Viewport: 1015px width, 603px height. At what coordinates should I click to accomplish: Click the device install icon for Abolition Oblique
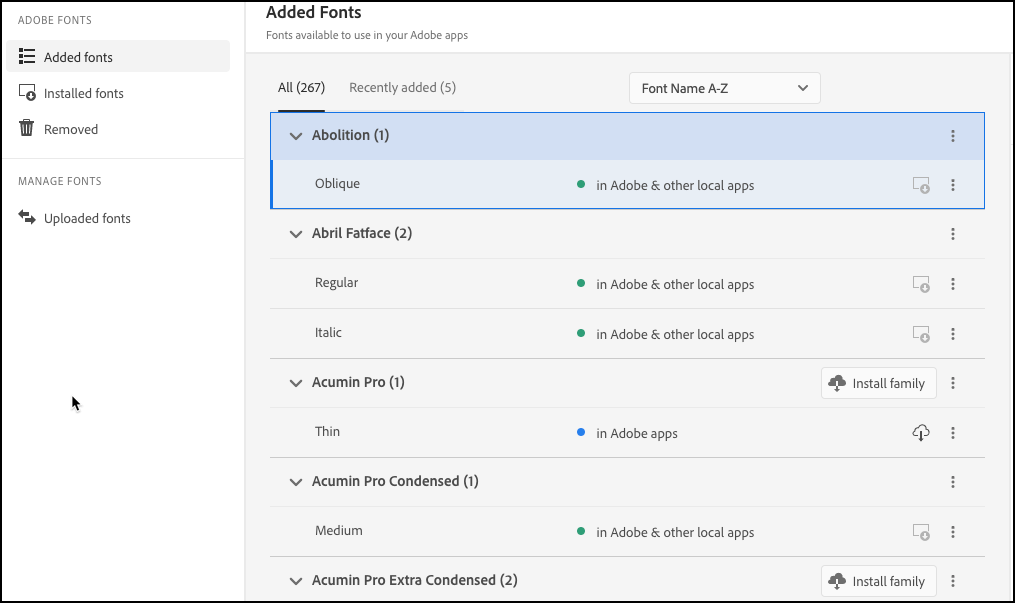[x=921, y=184]
